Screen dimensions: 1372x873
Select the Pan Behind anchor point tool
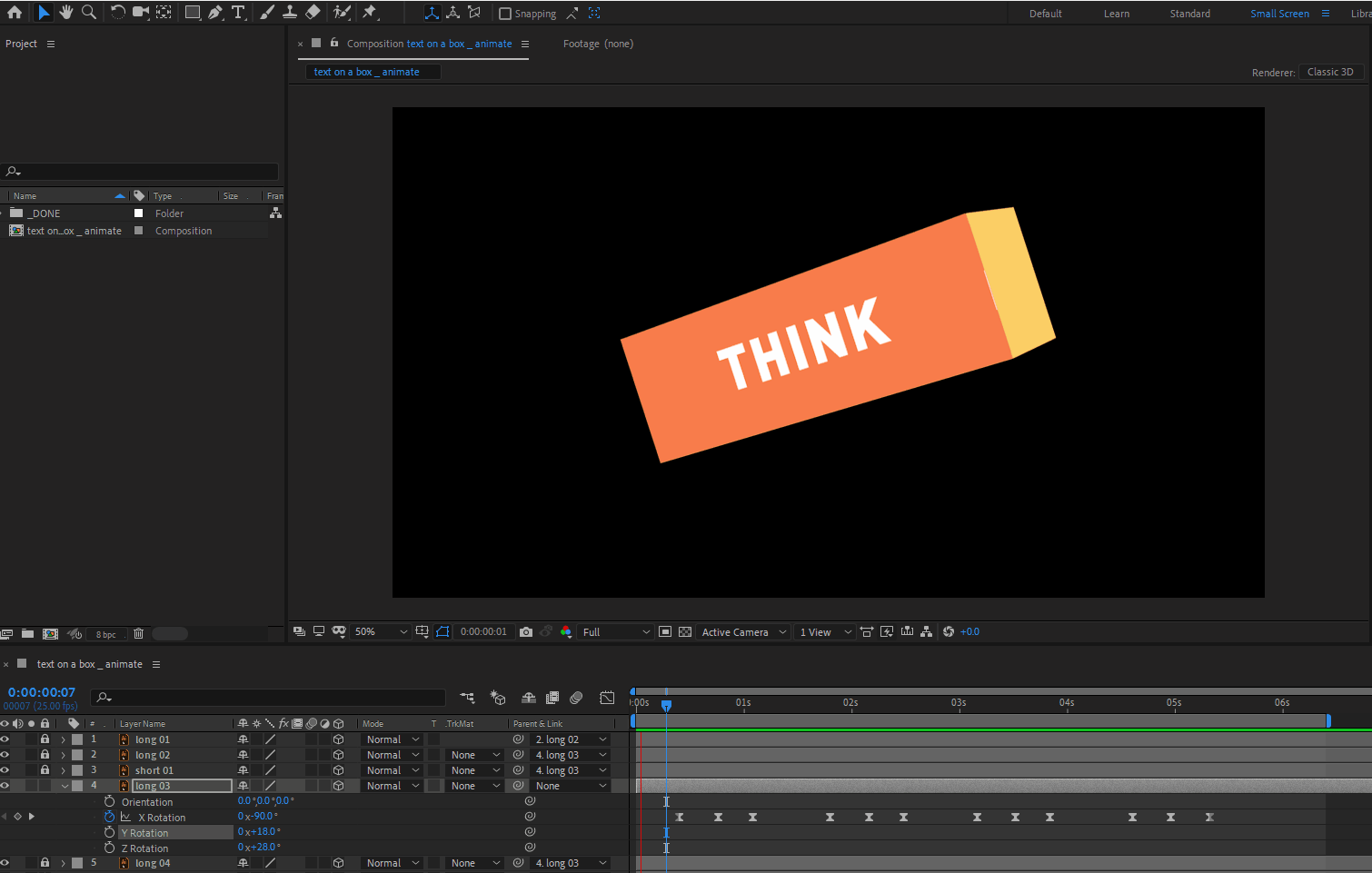coord(164,13)
